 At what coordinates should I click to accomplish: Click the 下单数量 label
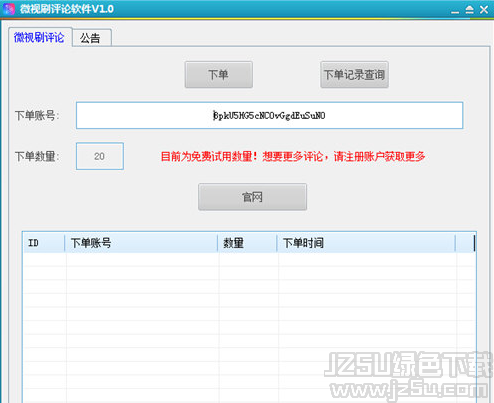point(37,156)
